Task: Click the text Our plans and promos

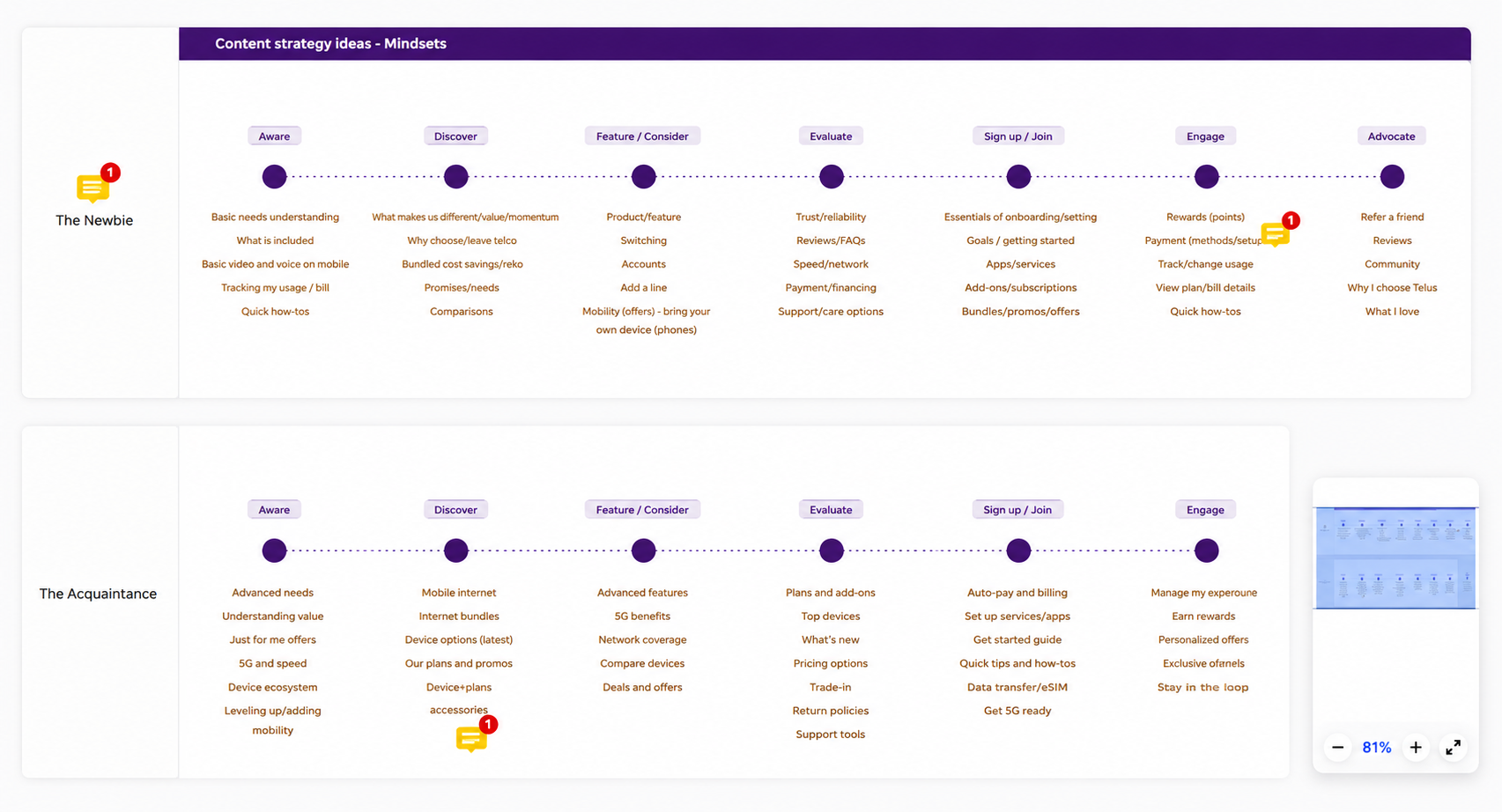Action: (459, 663)
